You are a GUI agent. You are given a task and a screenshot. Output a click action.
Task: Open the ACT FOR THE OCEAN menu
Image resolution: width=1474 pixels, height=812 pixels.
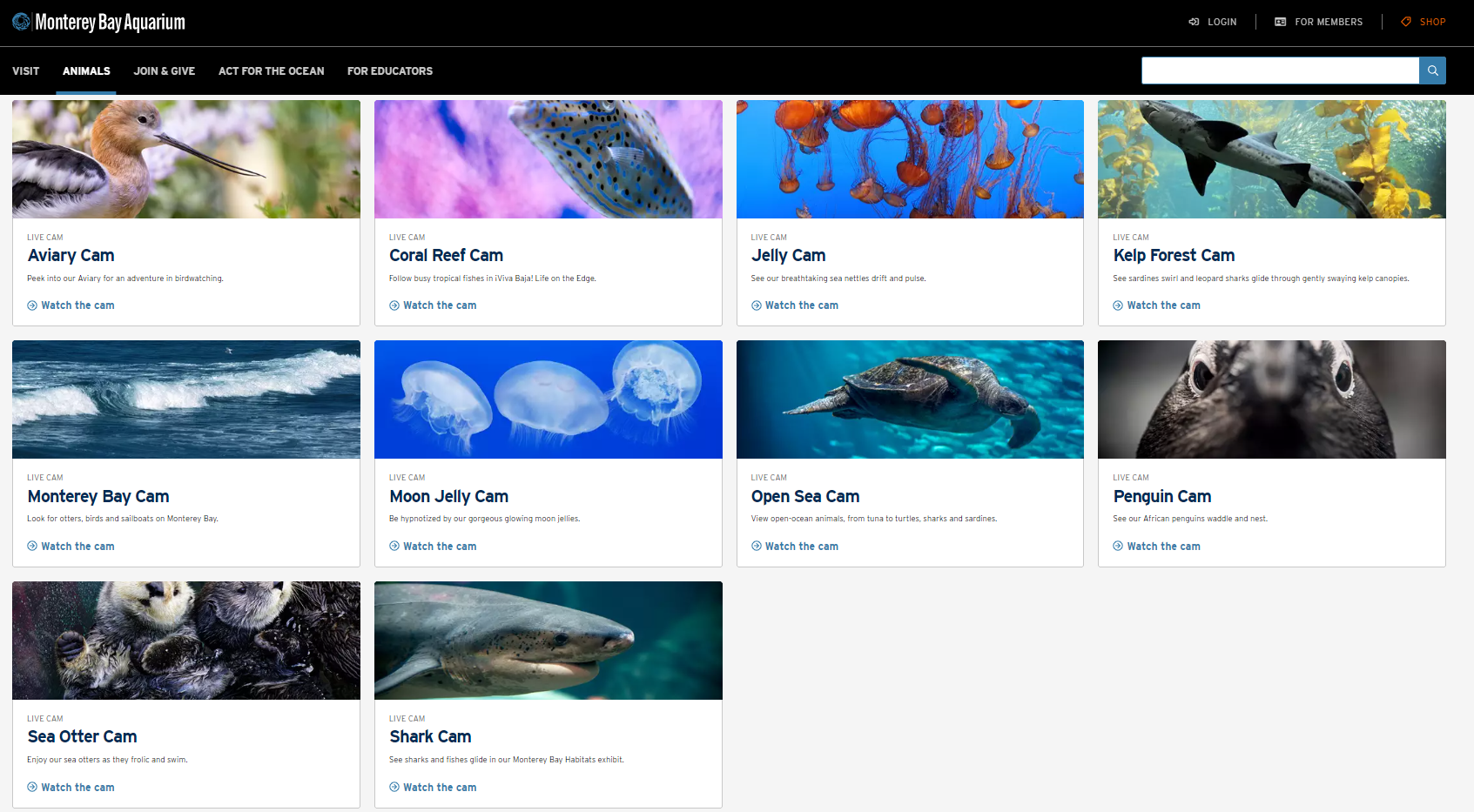click(x=271, y=70)
